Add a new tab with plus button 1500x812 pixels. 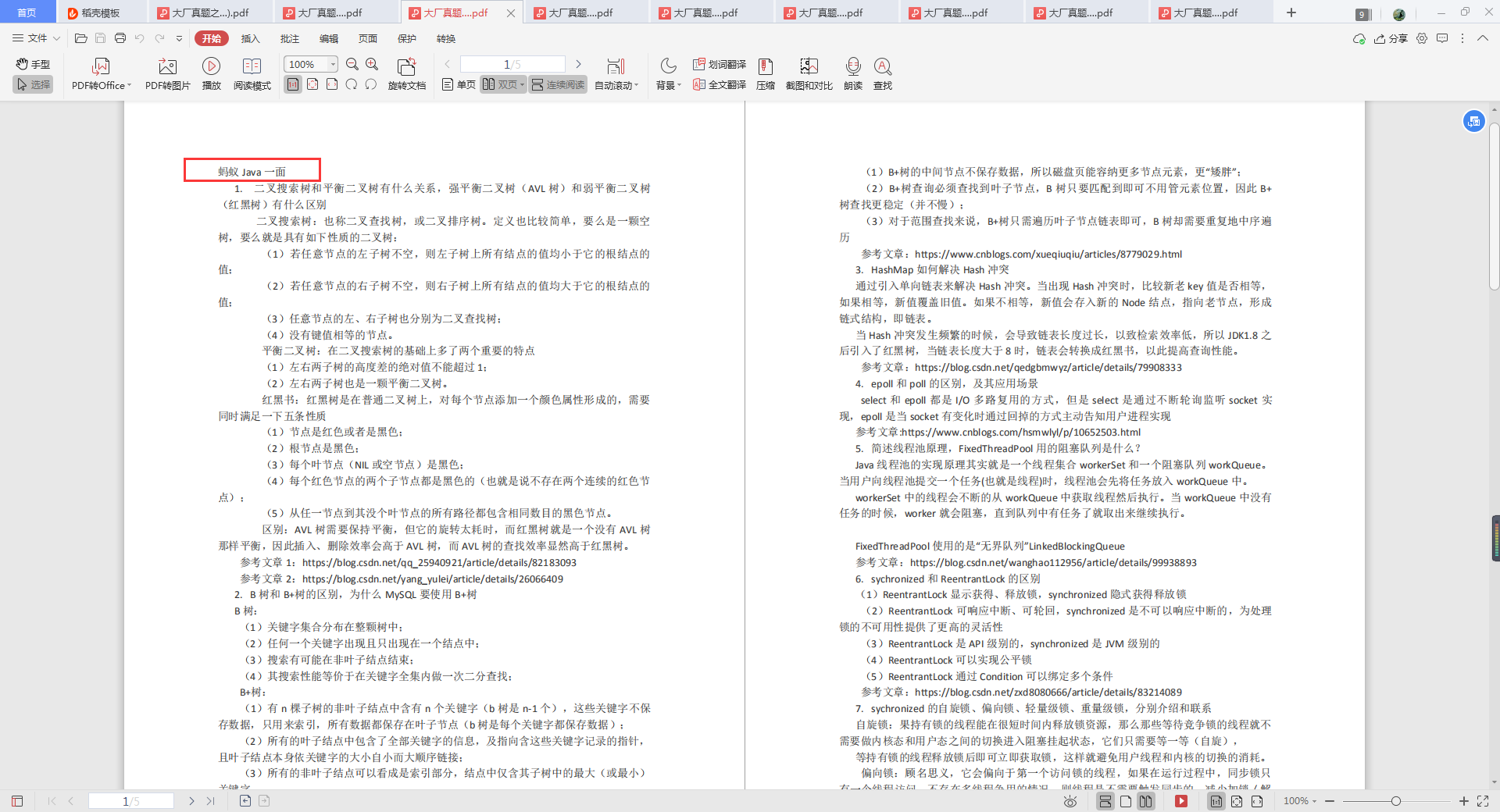1291,12
